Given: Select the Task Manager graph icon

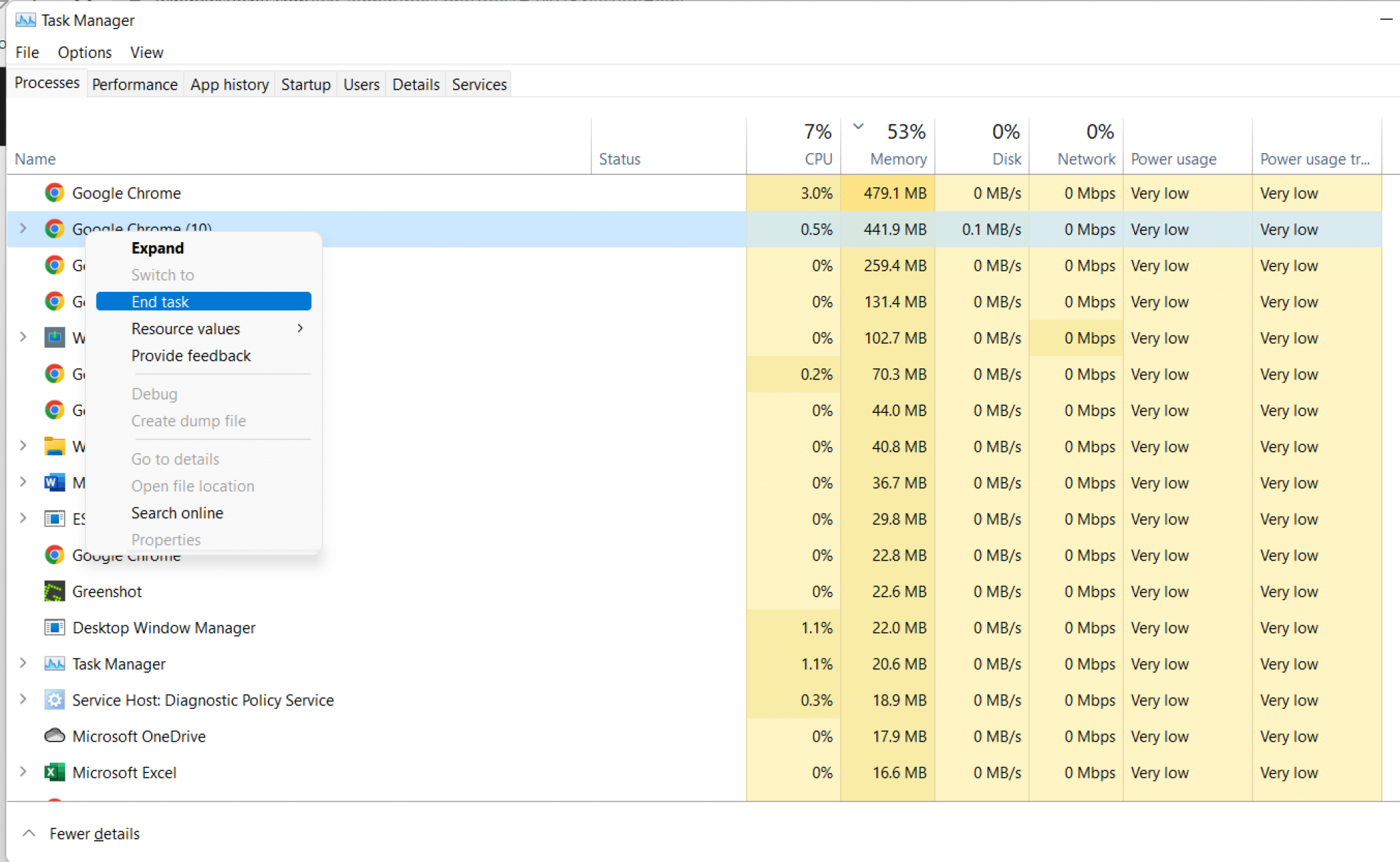Looking at the screenshot, I should (x=55, y=663).
